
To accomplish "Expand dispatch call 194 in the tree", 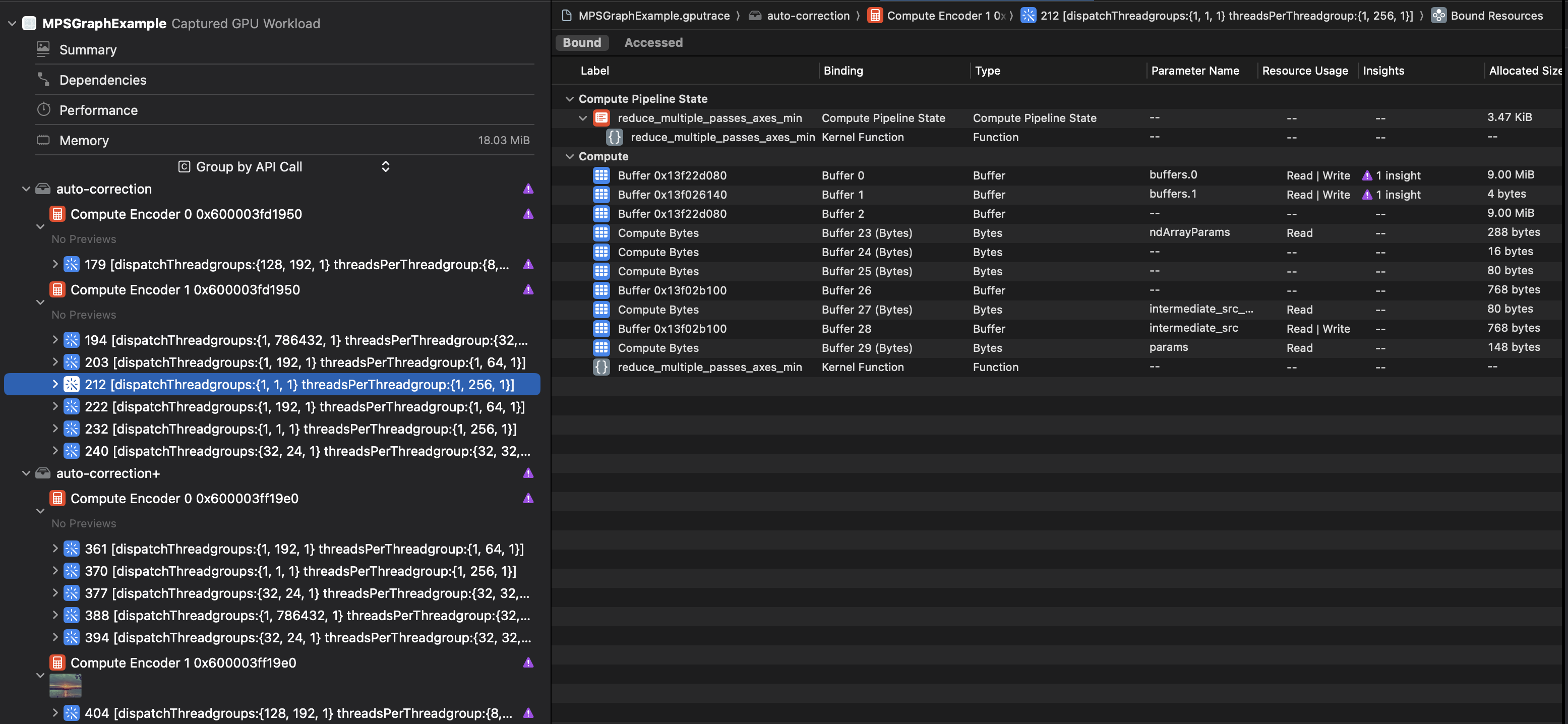I will pyautogui.click(x=55, y=340).
